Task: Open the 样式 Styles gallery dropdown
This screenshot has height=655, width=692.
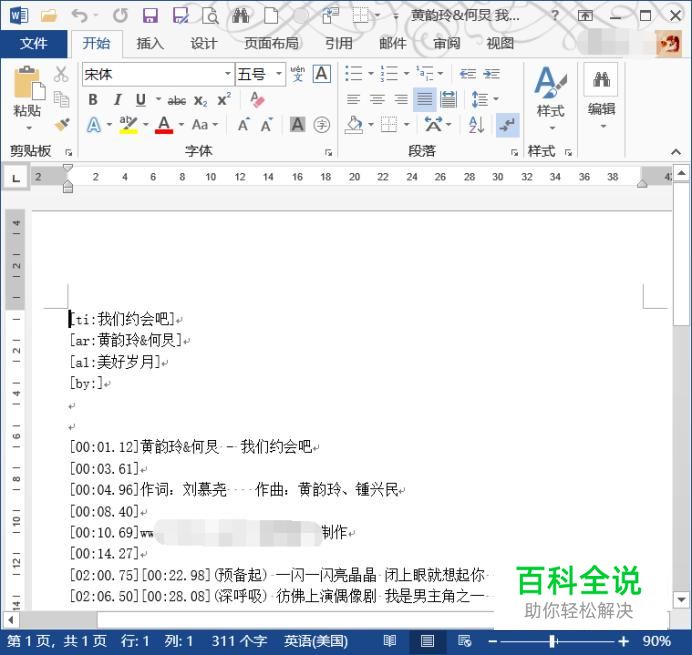Action: tap(550, 98)
